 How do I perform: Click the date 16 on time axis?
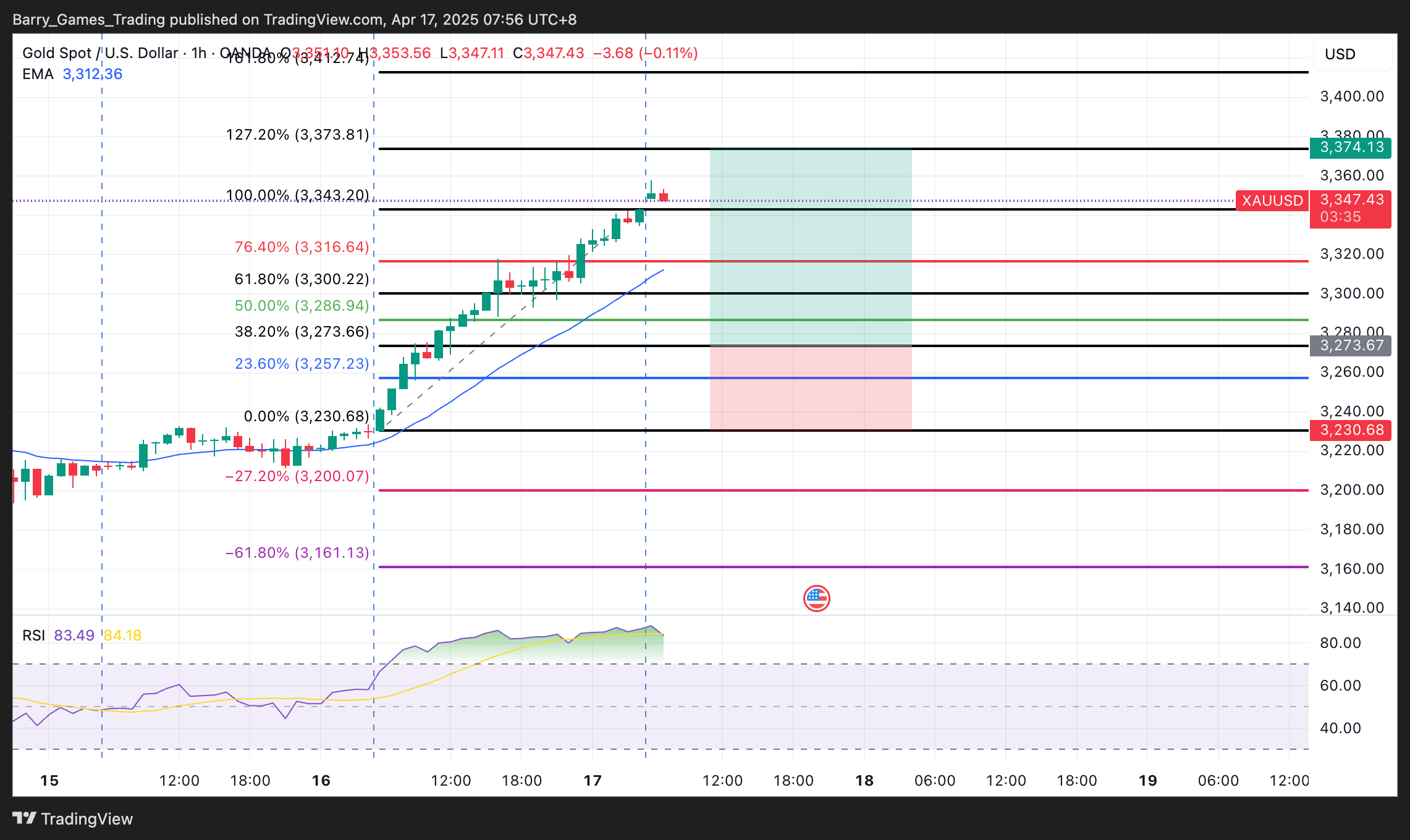pyautogui.click(x=321, y=781)
